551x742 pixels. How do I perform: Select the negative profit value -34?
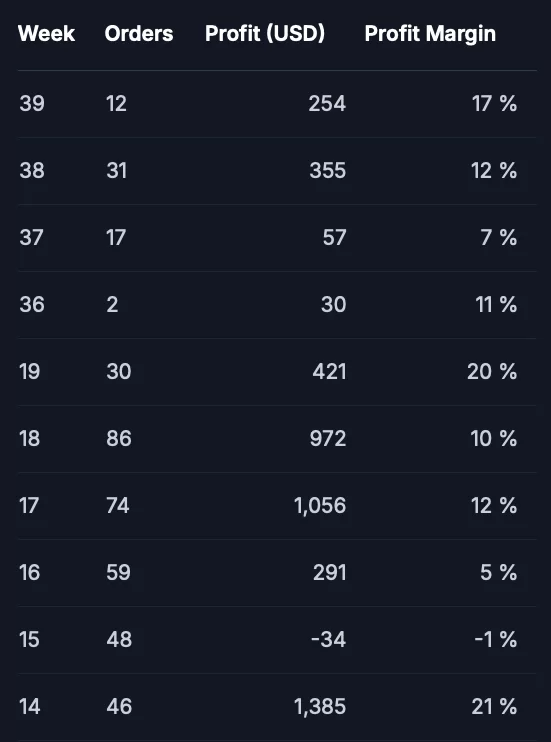(329, 640)
